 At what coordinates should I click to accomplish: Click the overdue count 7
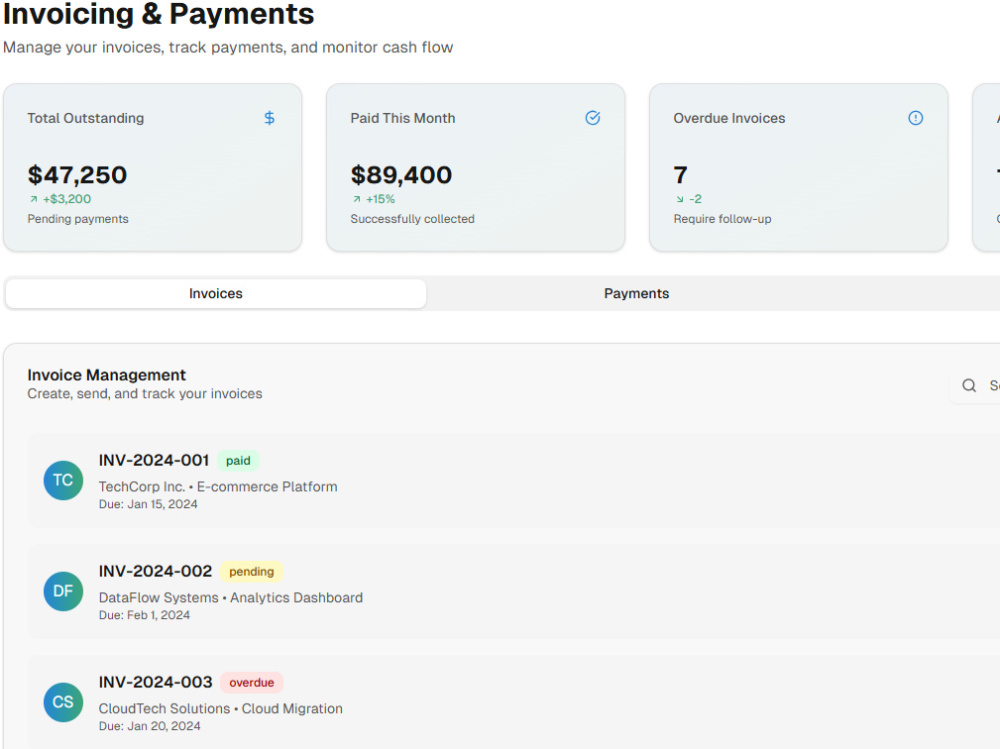coord(680,175)
